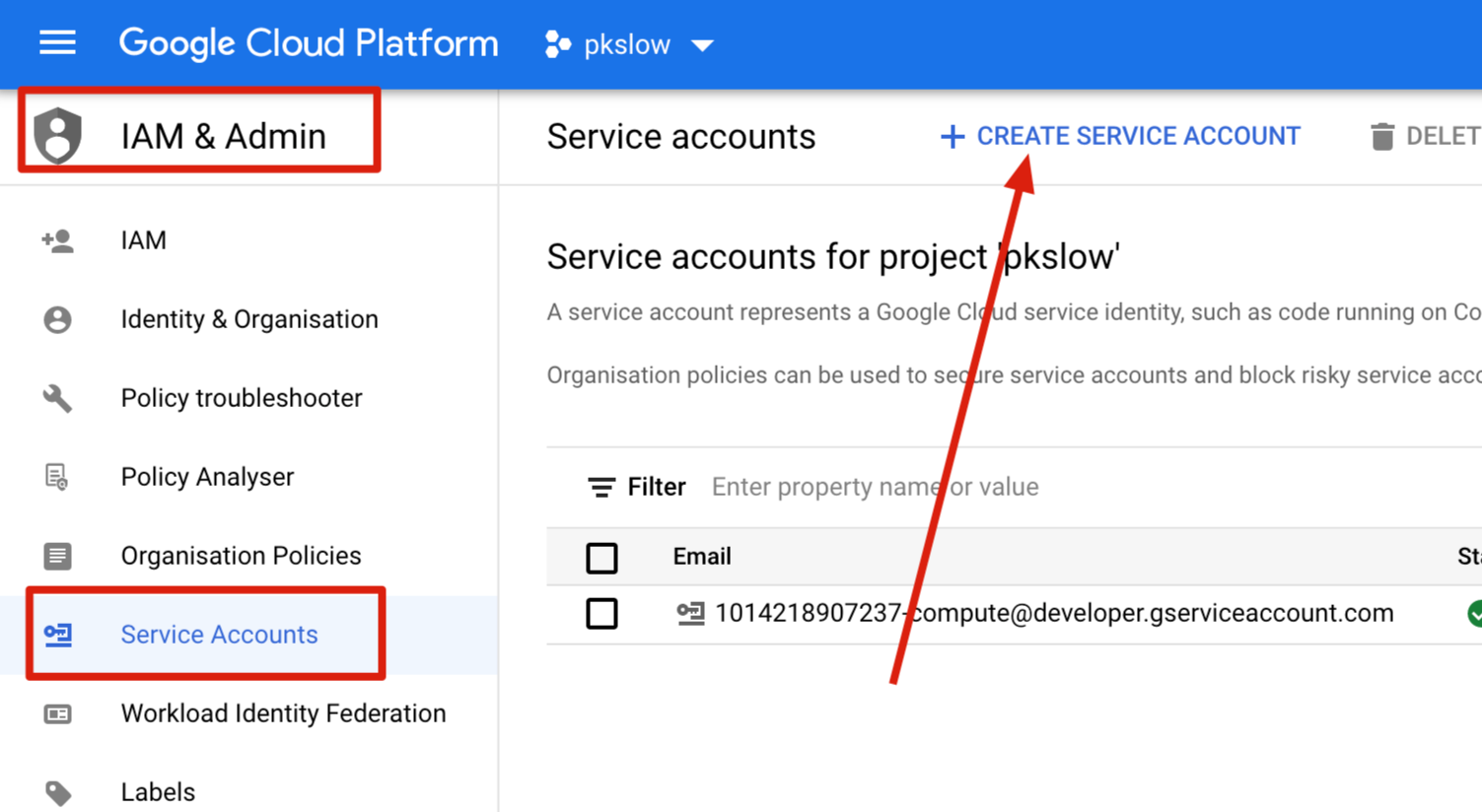Viewport: 1482px width, 812px height.
Task: Open the navigation hamburger menu
Action: [56, 43]
